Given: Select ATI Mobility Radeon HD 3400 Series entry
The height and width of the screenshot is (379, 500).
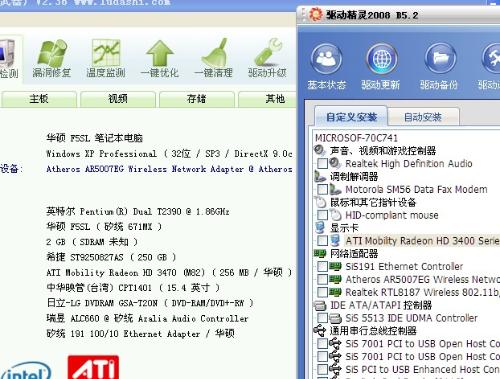Looking at the screenshot, I should click(x=422, y=241).
